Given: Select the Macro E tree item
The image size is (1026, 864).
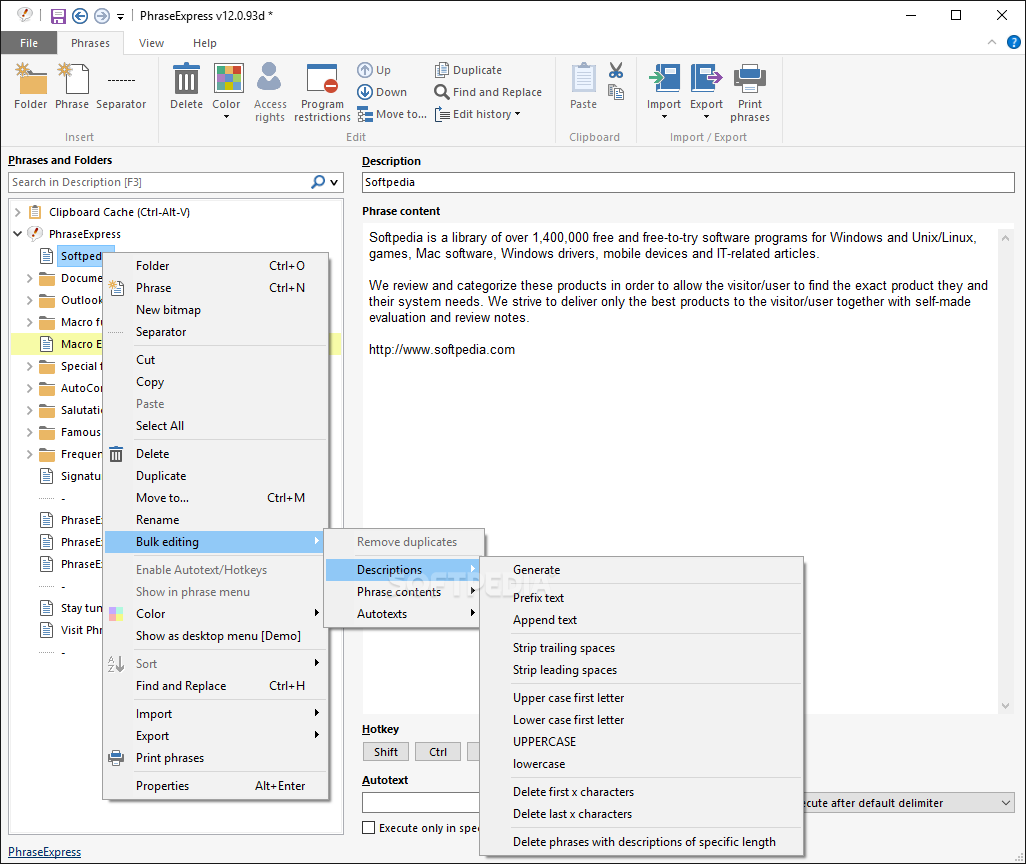Looking at the screenshot, I should click(x=80, y=344).
